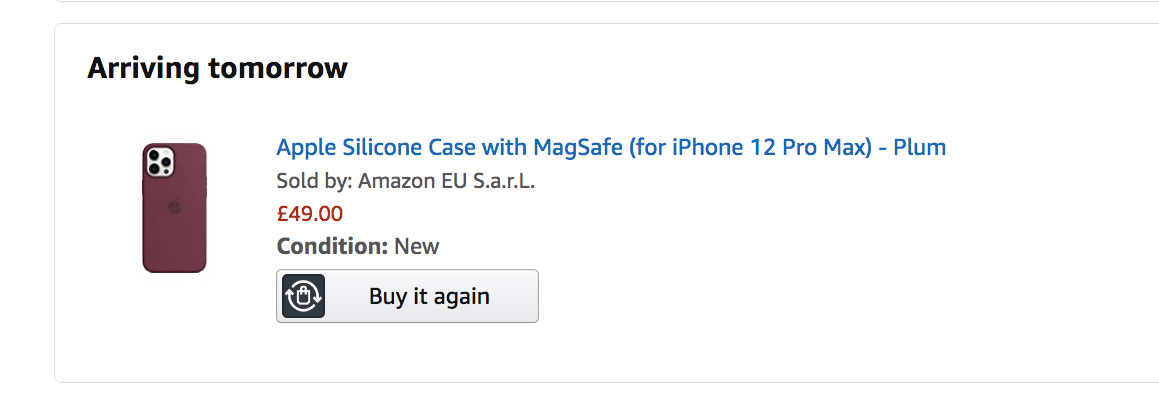This screenshot has height=393, width=1159.
Task: Click the circular arrows reorder icon
Action: [304, 296]
